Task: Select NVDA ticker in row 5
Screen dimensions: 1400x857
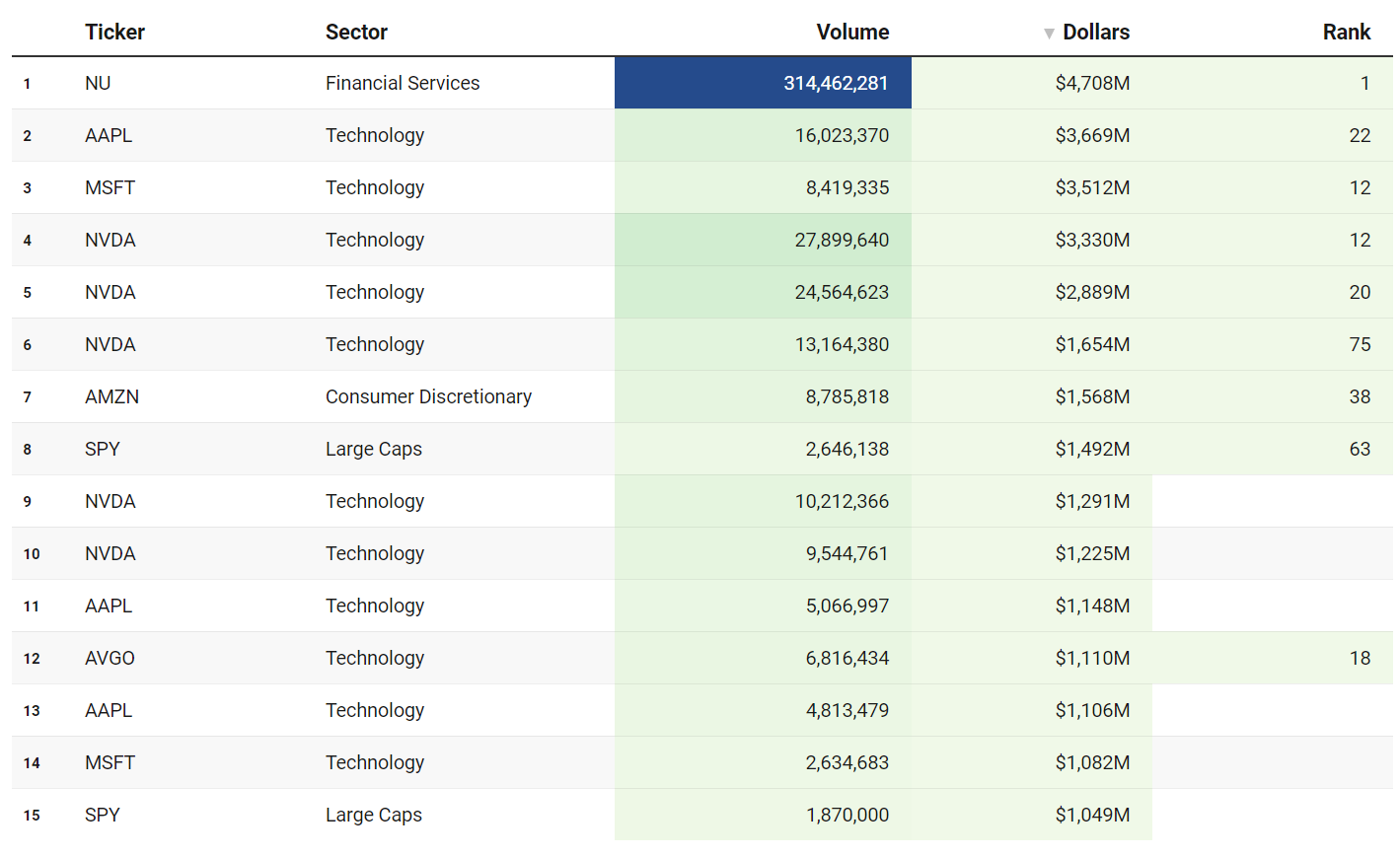Action: 111,293
